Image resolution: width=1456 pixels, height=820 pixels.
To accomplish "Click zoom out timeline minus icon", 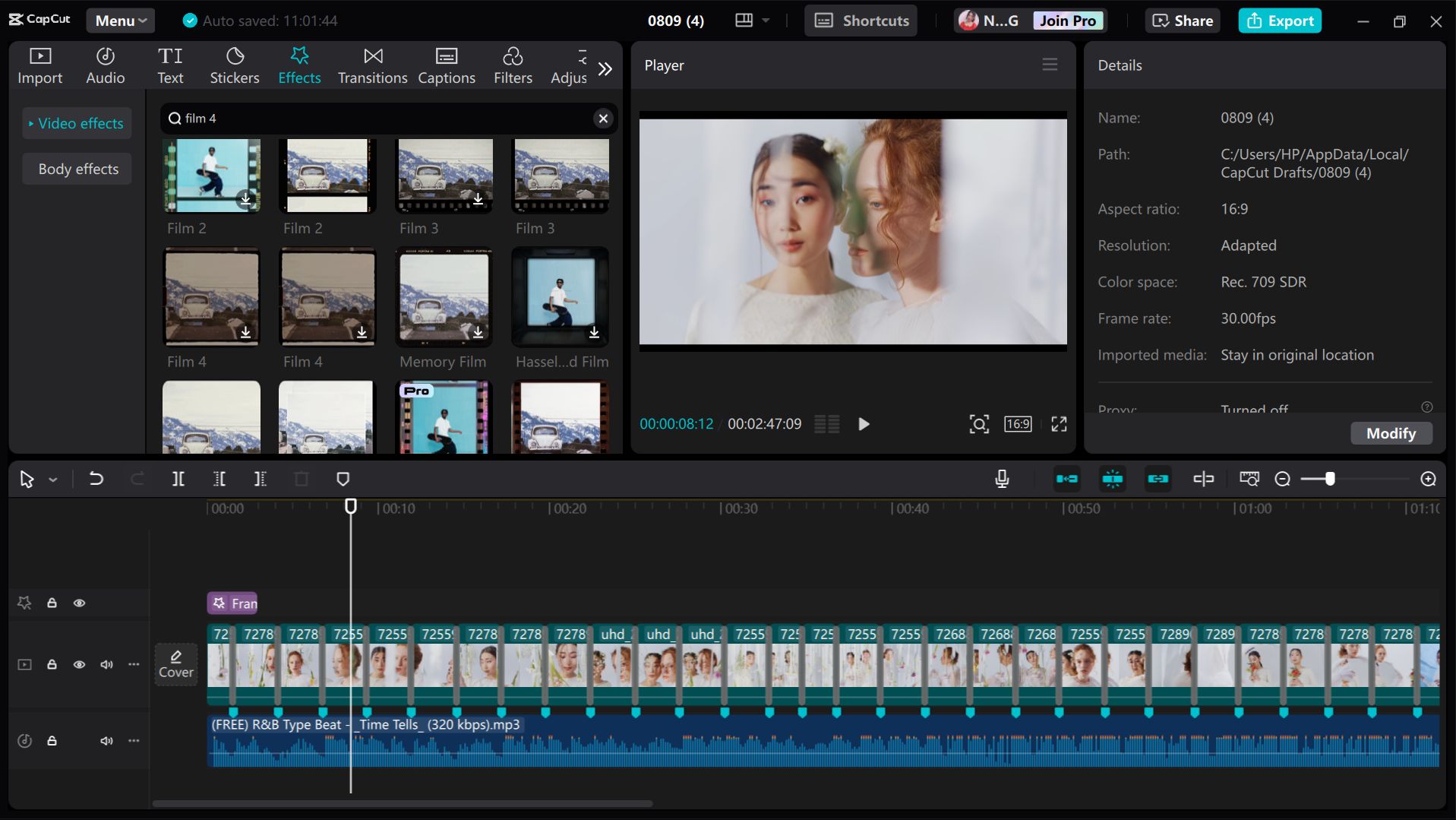I will [1282, 479].
